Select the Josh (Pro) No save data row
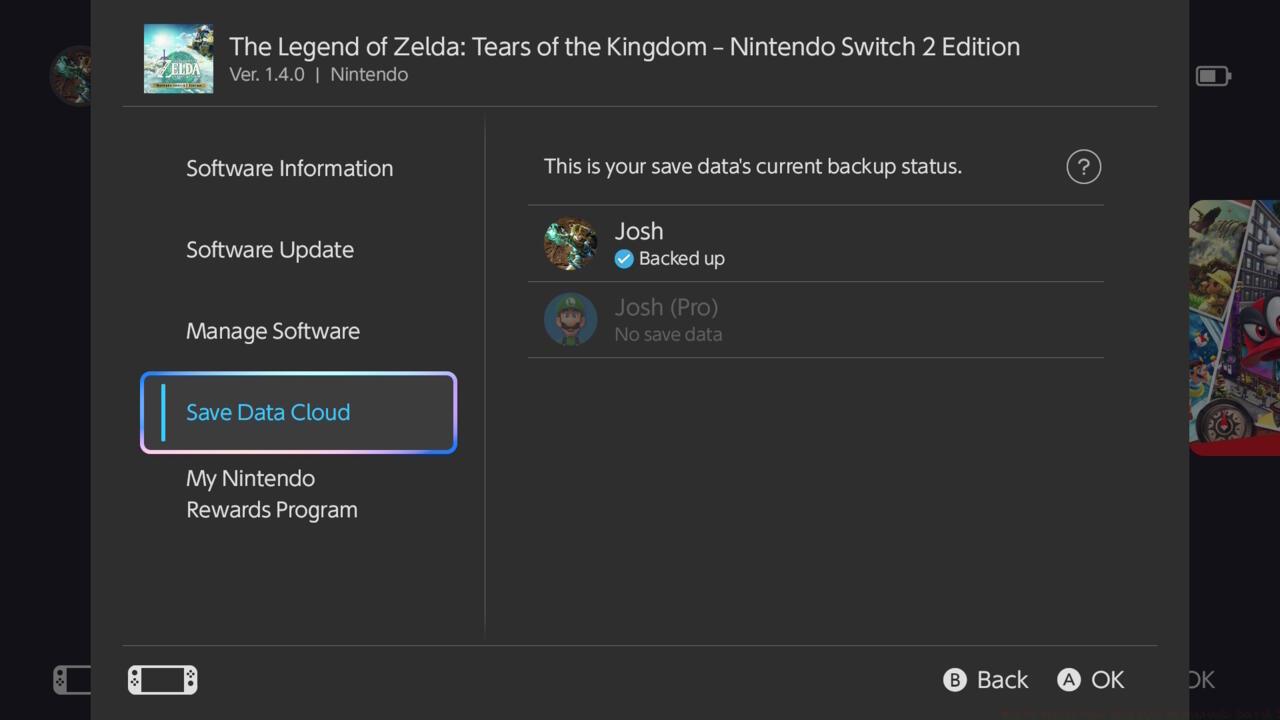Image resolution: width=1280 pixels, height=720 pixels. point(815,320)
